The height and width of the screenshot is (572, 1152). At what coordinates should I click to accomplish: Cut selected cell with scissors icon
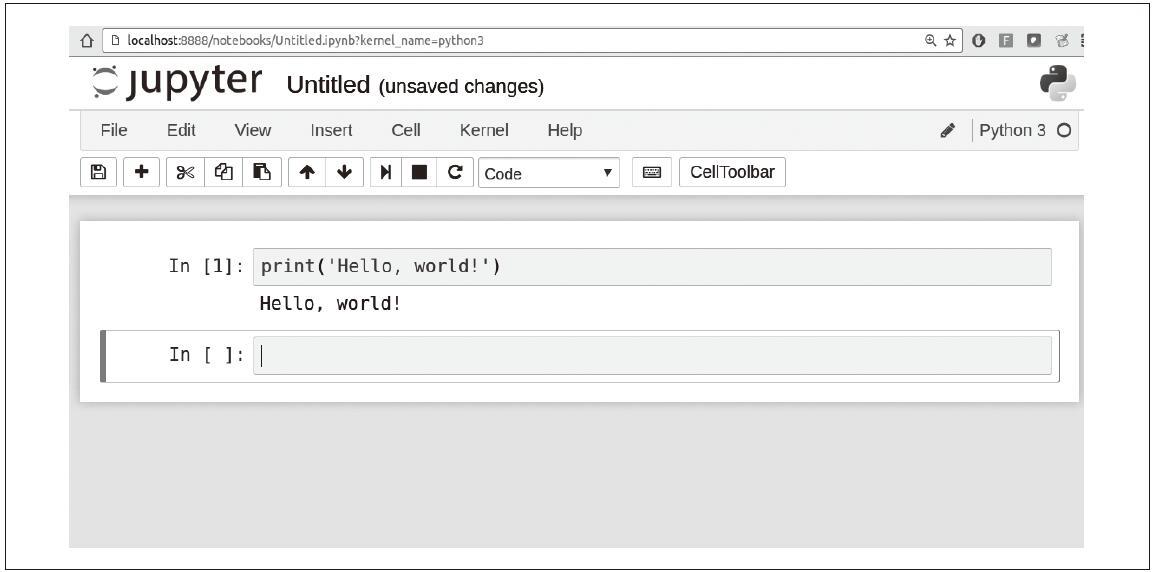[185, 172]
